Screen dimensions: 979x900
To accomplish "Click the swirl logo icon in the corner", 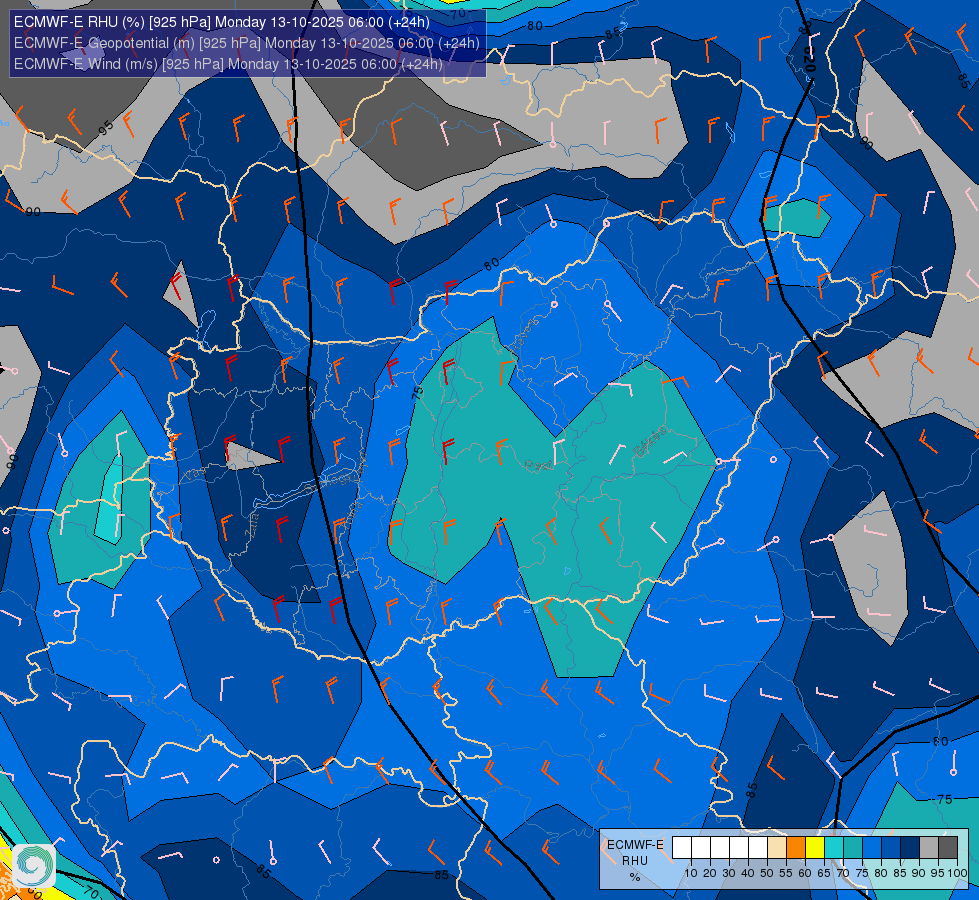I will coord(34,865).
